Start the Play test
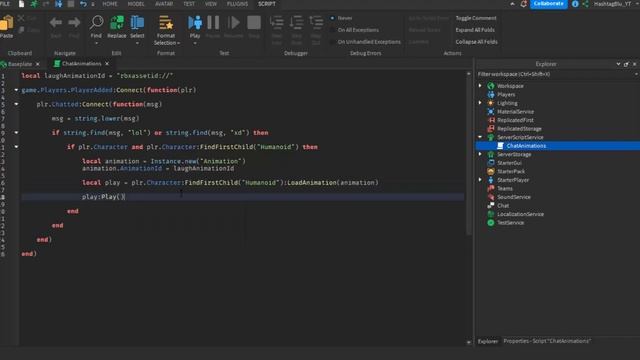Screen dimensions: 640x360 click(195, 22)
